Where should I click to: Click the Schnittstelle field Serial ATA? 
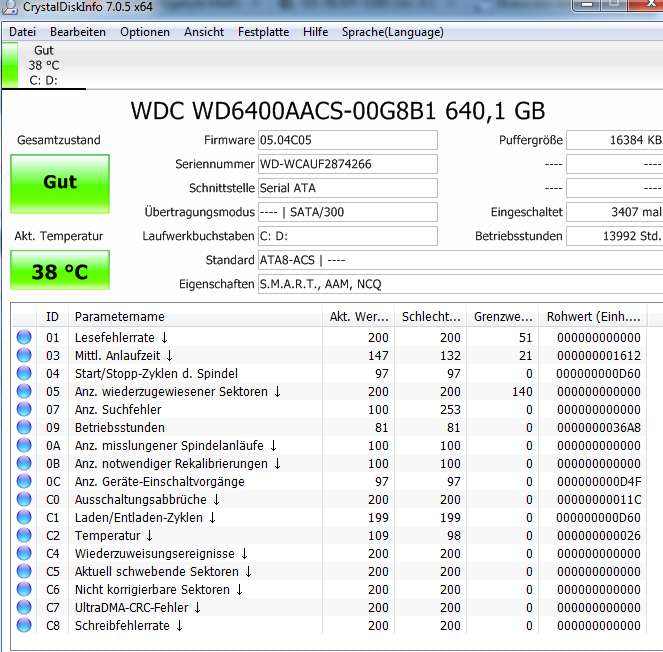(348, 188)
